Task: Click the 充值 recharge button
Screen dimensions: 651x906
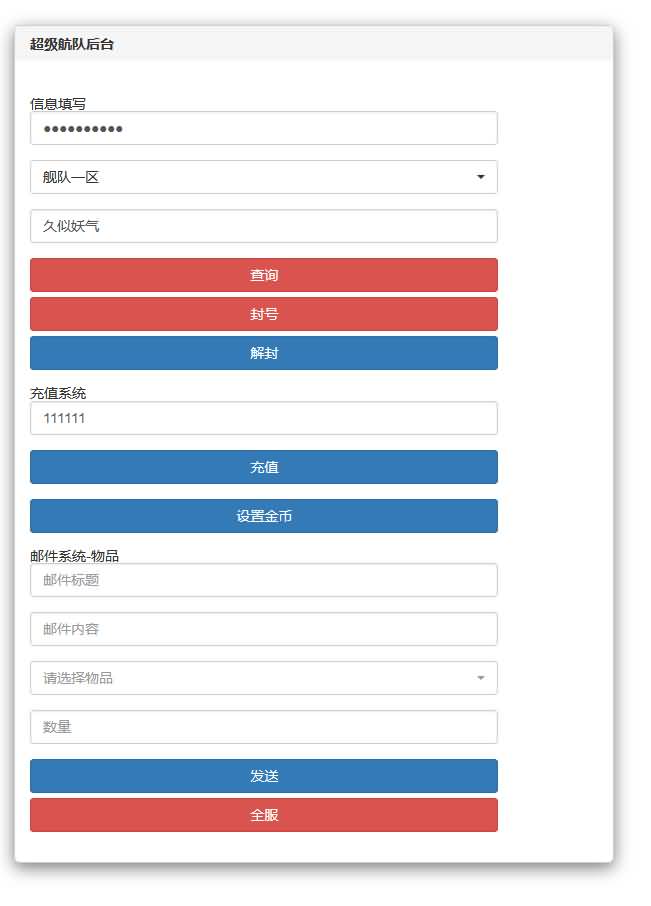Action: coord(264,467)
